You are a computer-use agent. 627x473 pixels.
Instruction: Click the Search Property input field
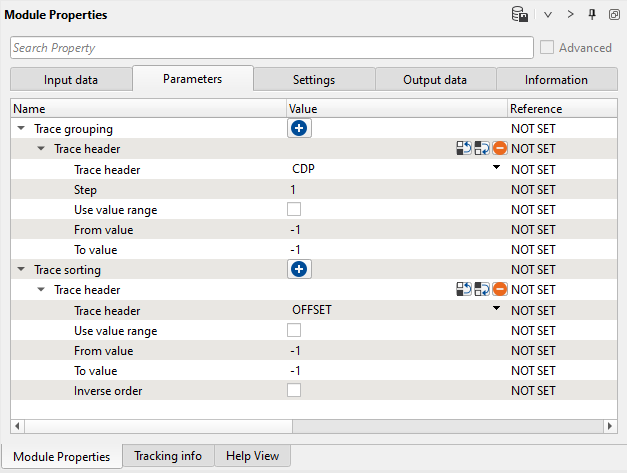271,48
